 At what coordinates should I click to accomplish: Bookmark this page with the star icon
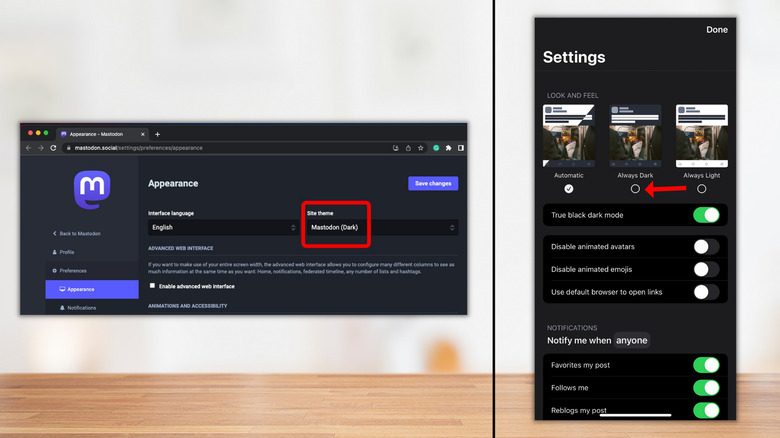pos(421,148)
